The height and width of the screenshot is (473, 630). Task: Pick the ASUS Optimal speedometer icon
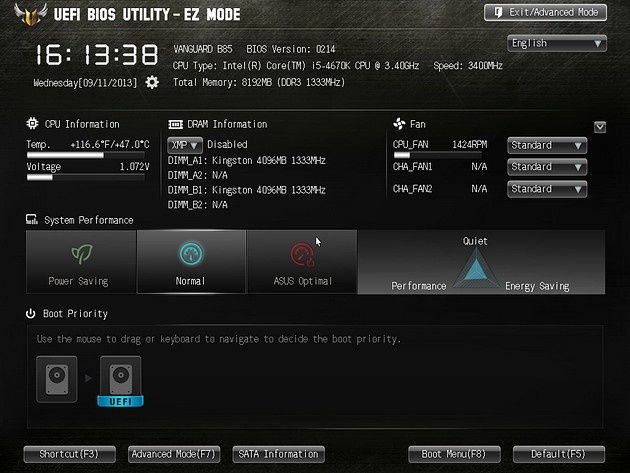click(x=302, y=254)
